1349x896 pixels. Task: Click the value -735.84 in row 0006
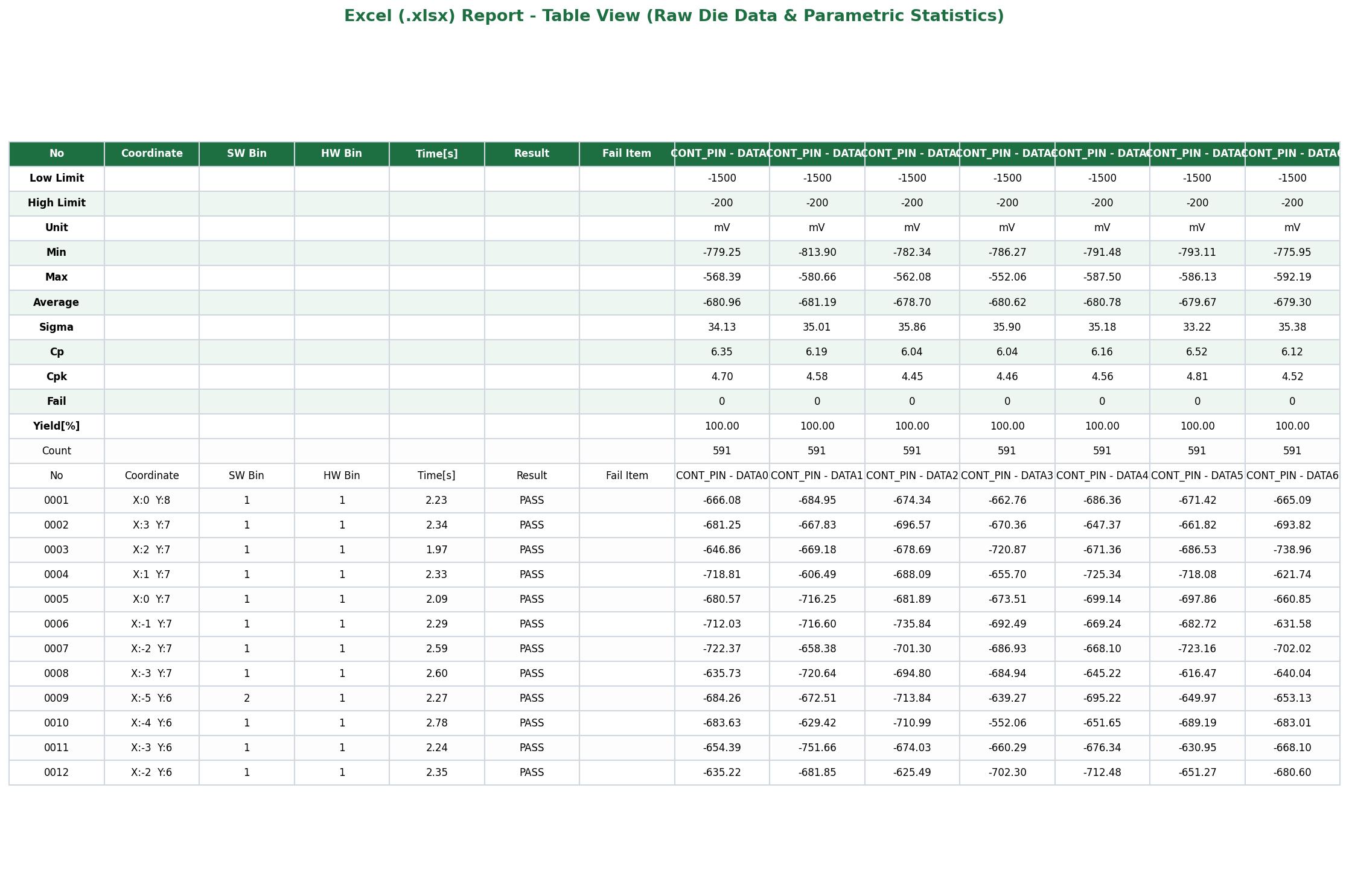pyautogui.click(x=912, y=624)
